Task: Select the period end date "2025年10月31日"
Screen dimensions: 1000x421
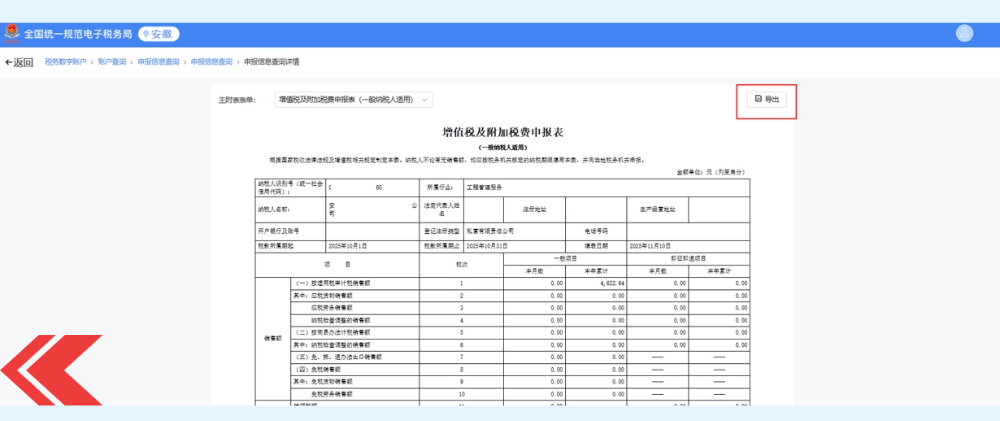Action: 487,245
